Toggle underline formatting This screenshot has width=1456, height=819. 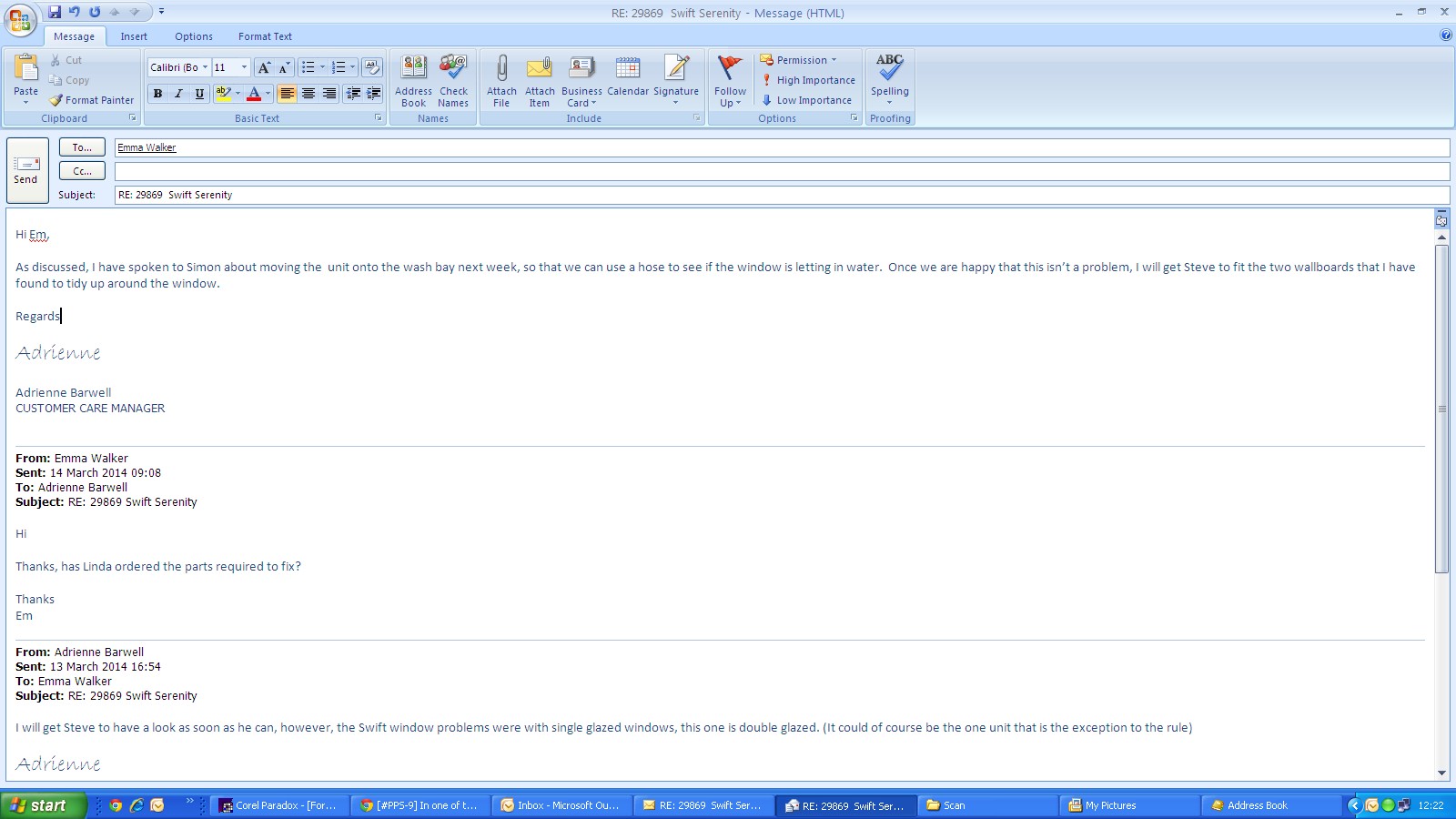coord(199,94)
